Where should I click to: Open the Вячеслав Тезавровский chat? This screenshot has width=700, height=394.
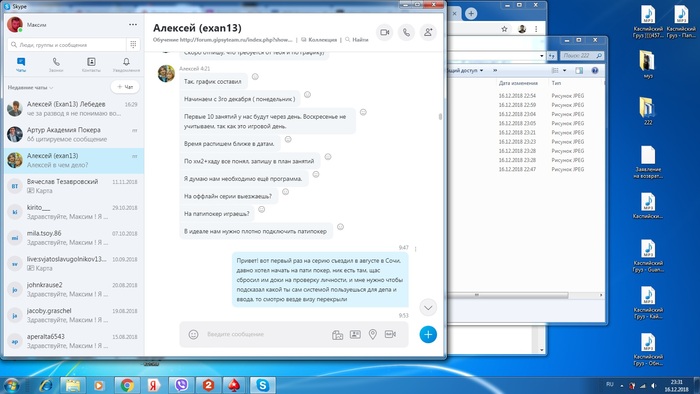click(74, 186)
